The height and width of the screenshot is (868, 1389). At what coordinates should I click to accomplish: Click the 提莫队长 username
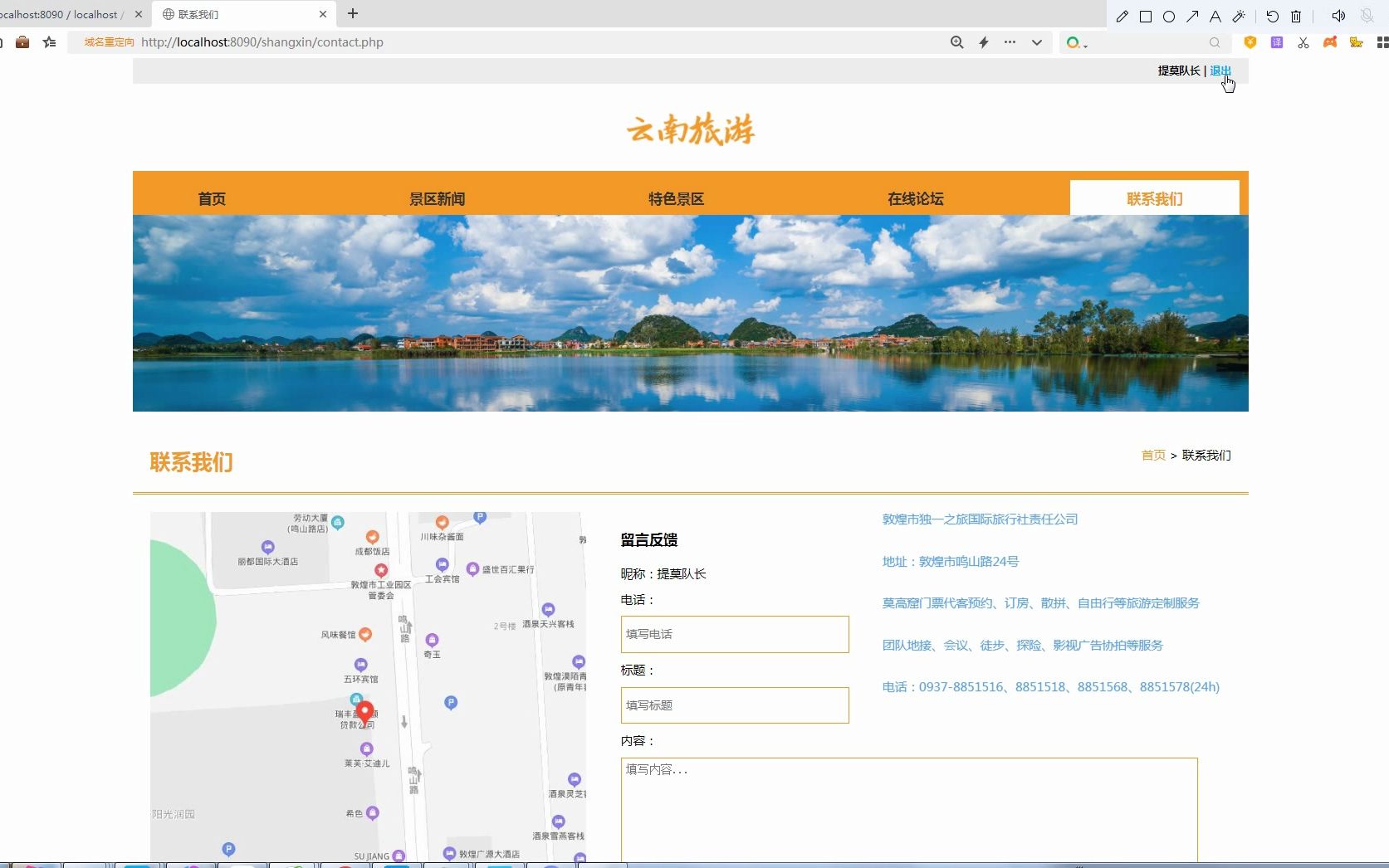coord(1179,71)
